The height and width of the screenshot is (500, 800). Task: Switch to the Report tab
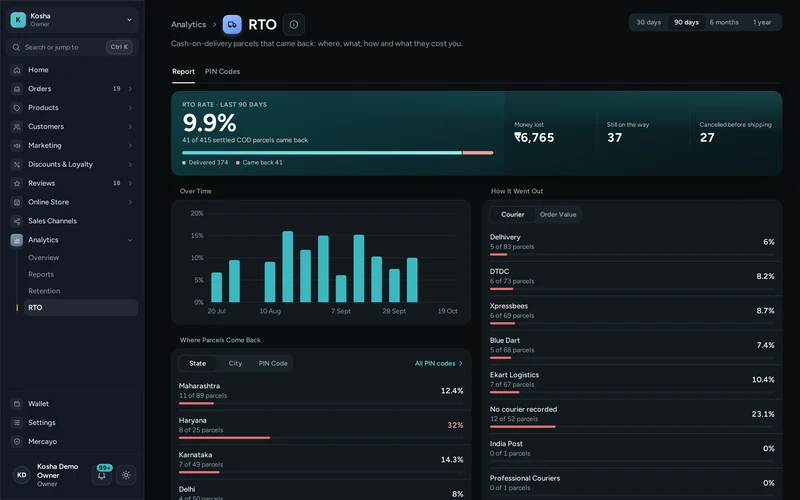pyautogui.click(x=183, y=71)
